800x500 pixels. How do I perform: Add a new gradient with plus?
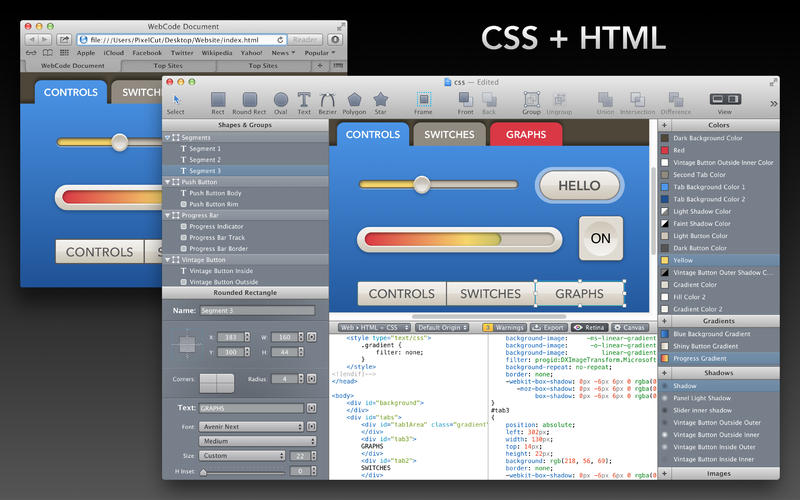tap(664, 321)
